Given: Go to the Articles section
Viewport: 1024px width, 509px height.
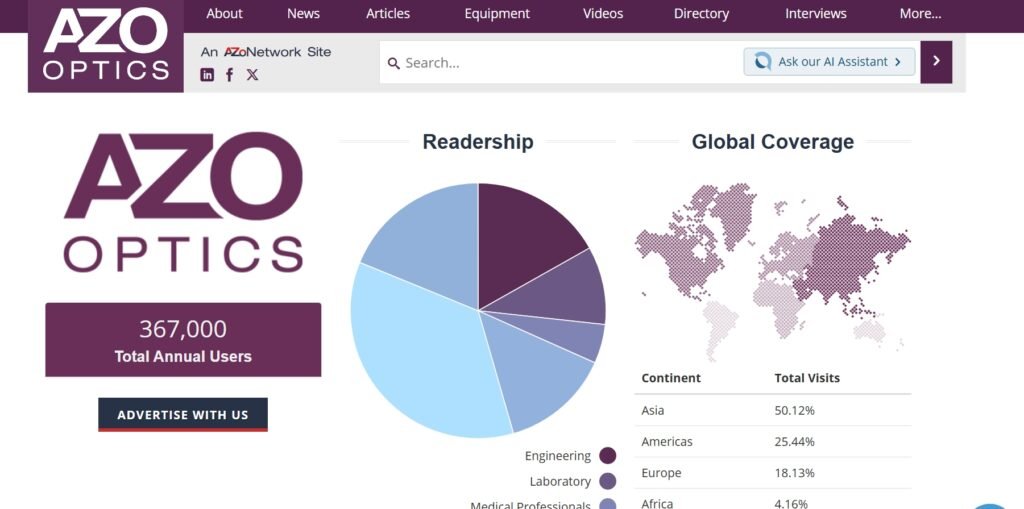Looking at the screenshot, I should [x=388, y=14].
